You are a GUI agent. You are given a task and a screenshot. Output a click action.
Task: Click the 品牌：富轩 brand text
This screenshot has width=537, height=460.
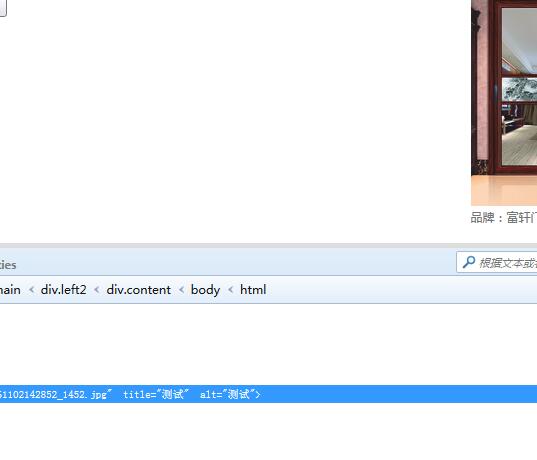tap(503, 217)
